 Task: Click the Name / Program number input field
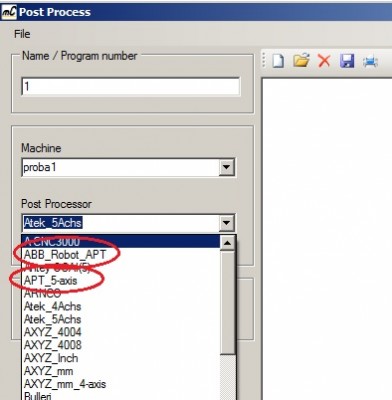[130, 87]
